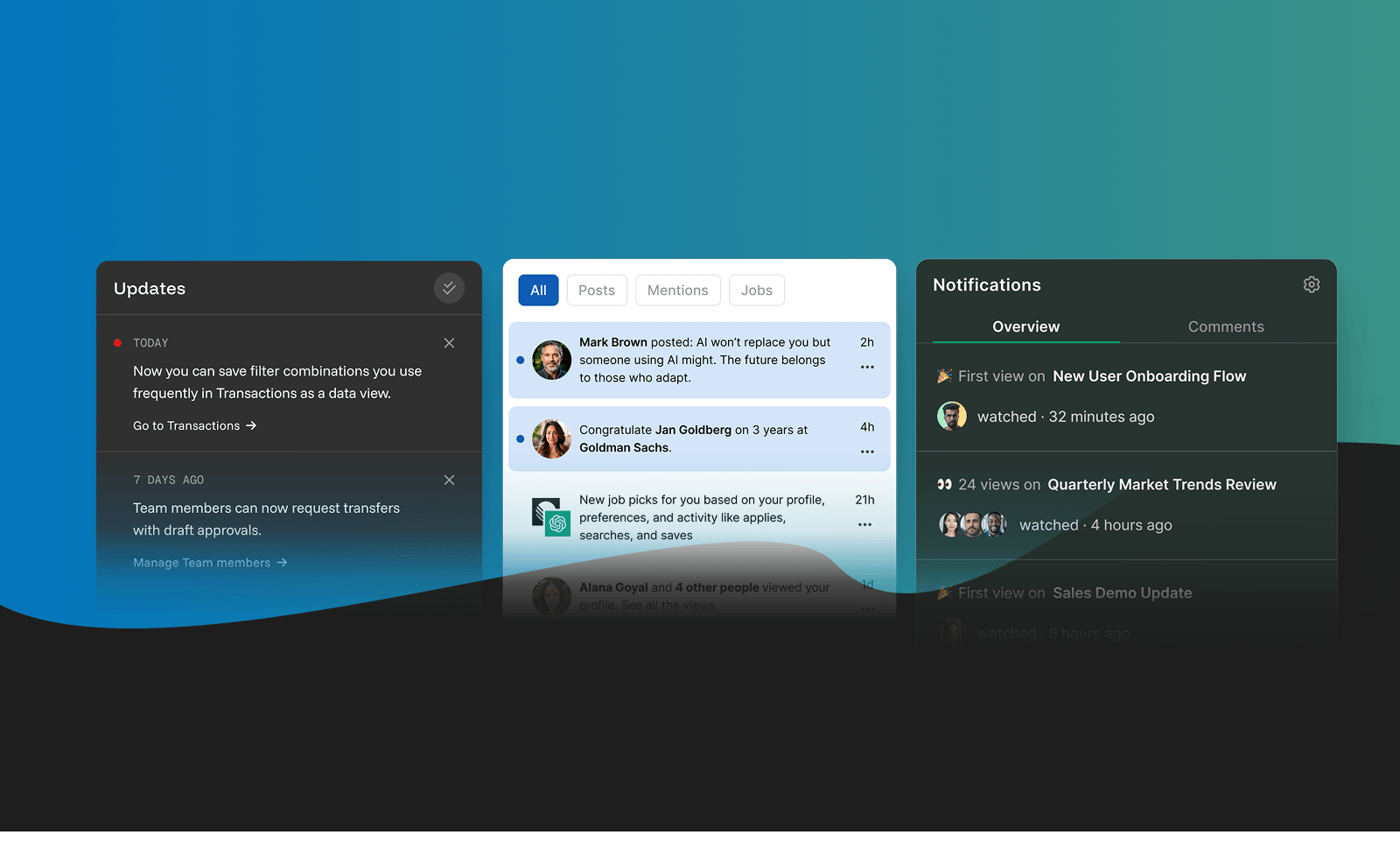1400x856 pixels.
Task: Switch to the Comments tab in Notifications
Action: 1225,326
